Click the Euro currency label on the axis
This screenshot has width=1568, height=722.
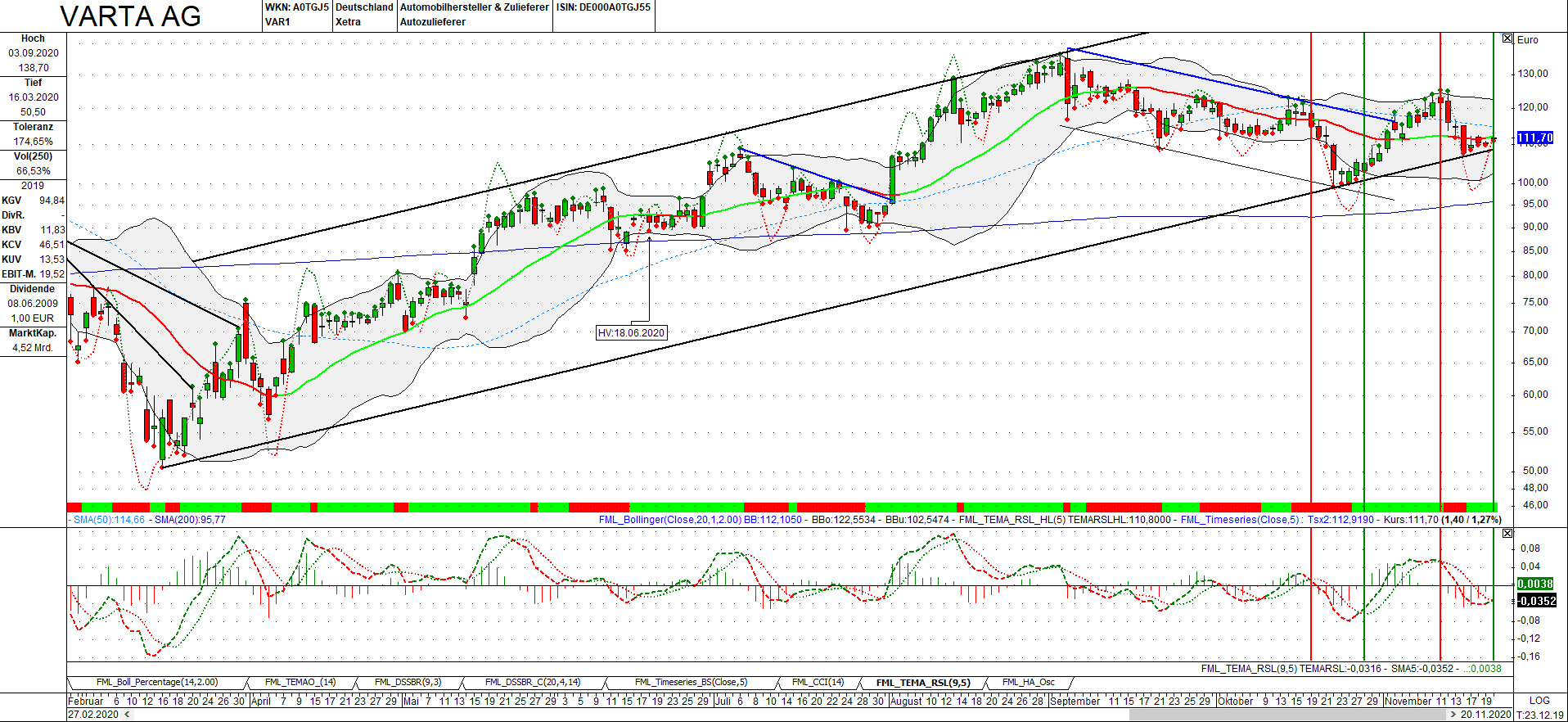click(1527, 39)
